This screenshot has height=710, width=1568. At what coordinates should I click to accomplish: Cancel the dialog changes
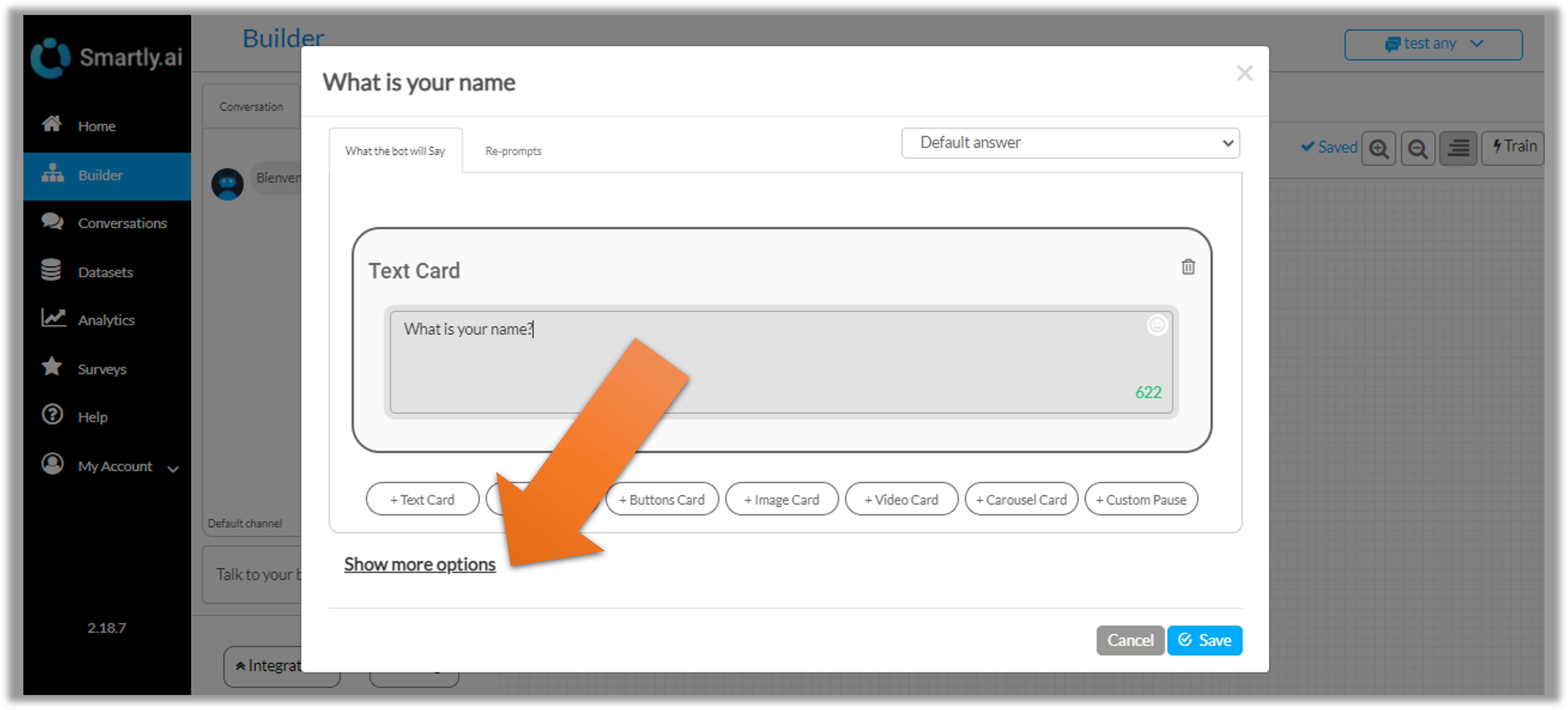[1130, 640]
